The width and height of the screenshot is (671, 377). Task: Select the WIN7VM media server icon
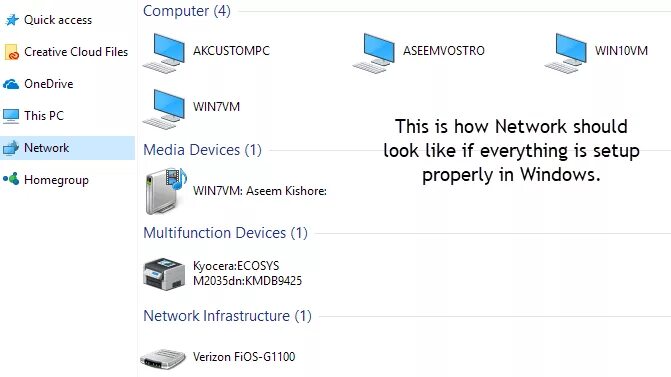(166, 191)
